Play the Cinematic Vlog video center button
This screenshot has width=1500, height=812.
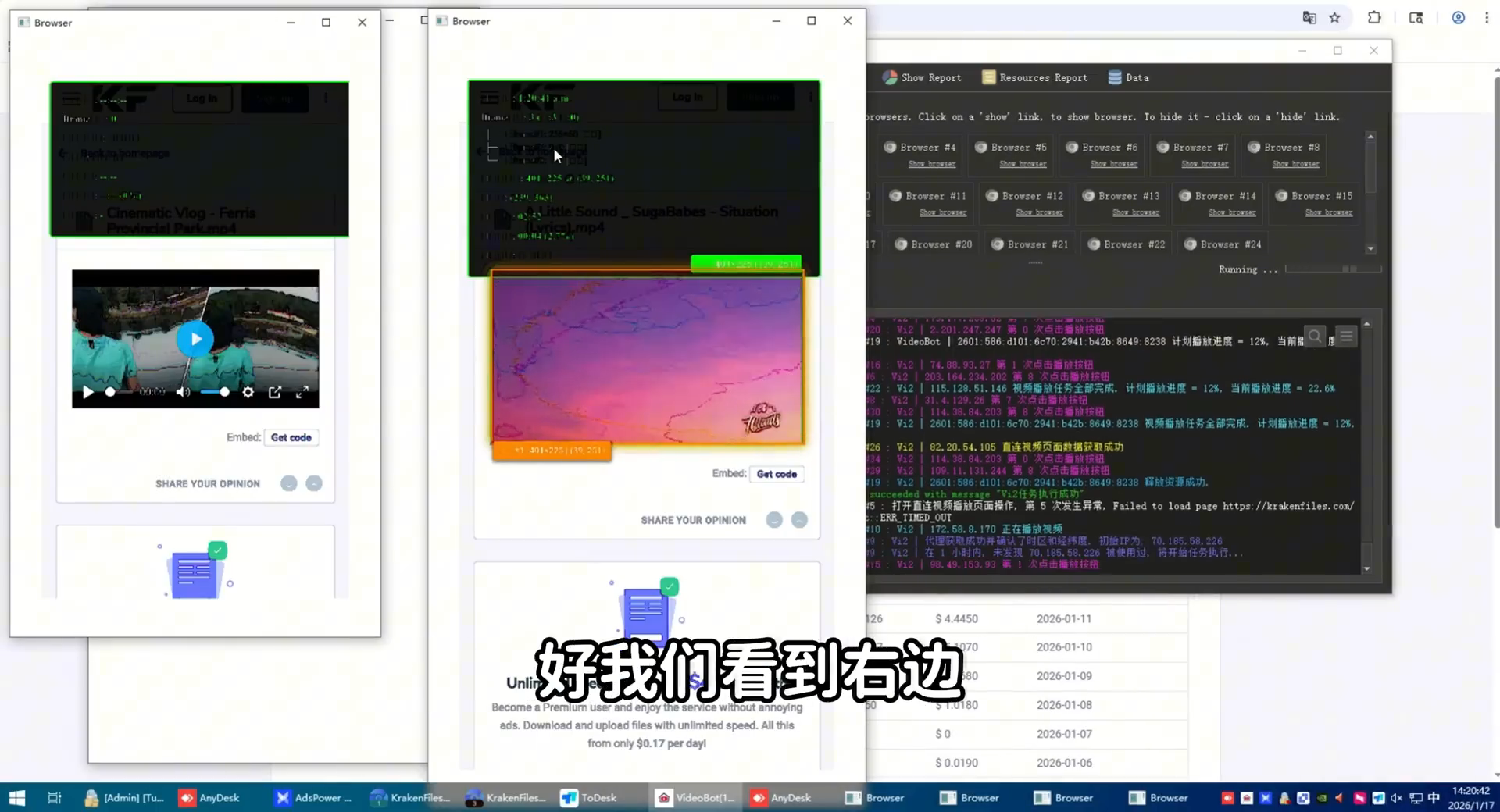(195, 339)
